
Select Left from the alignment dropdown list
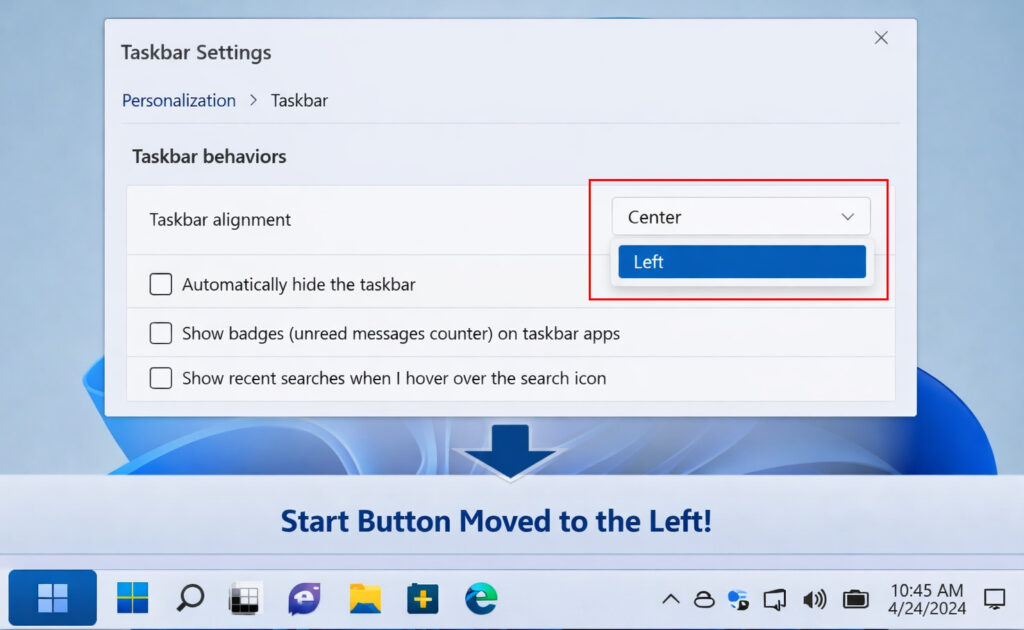[741, 262]
